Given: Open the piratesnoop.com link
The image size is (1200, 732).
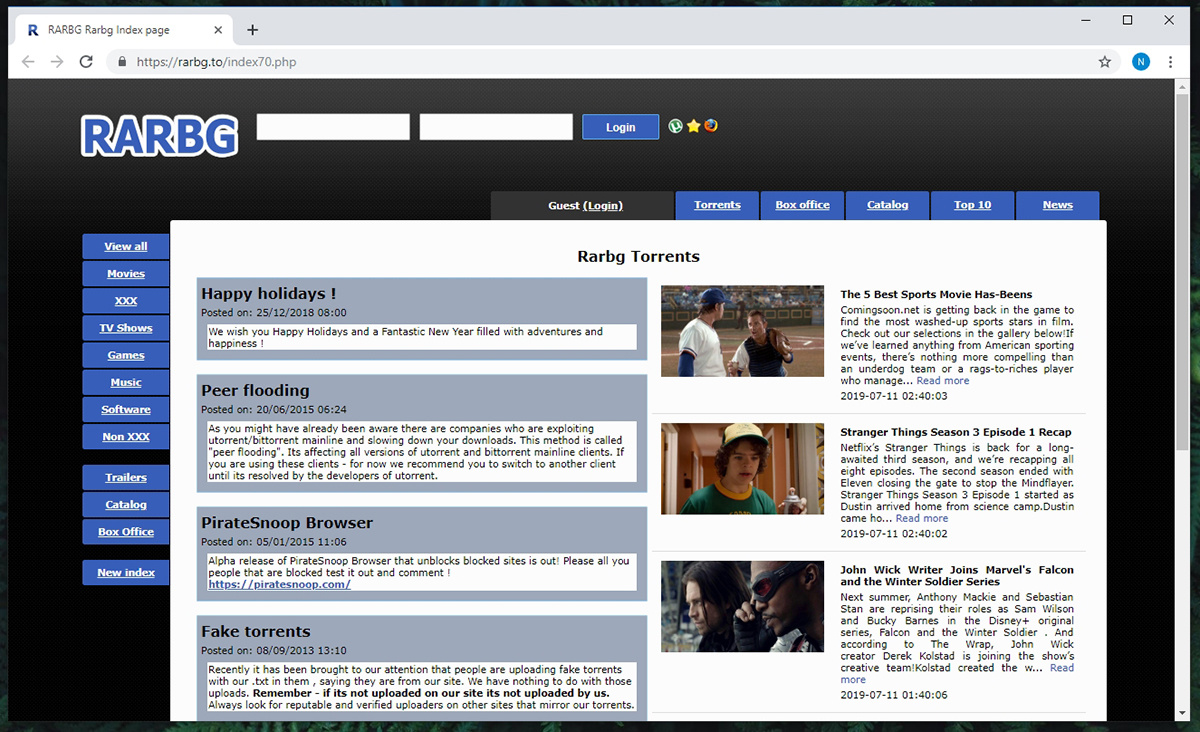Looking at the screenshot, I should (x=279, y=584).
